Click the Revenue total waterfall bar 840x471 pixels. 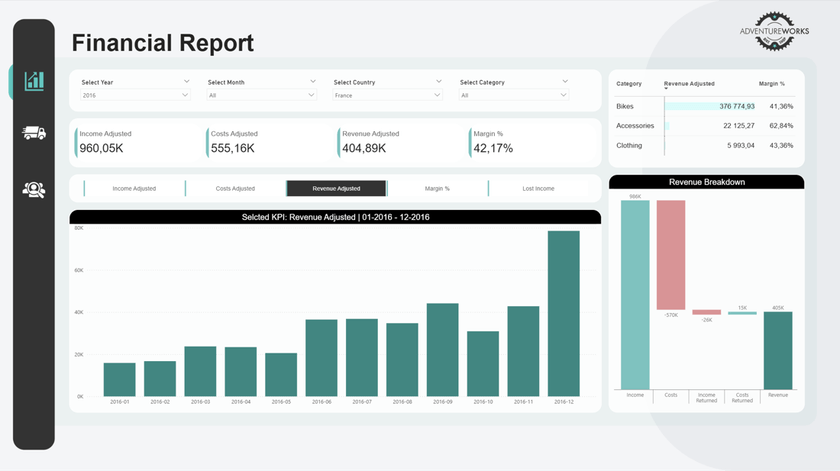(x=778, y=350)
